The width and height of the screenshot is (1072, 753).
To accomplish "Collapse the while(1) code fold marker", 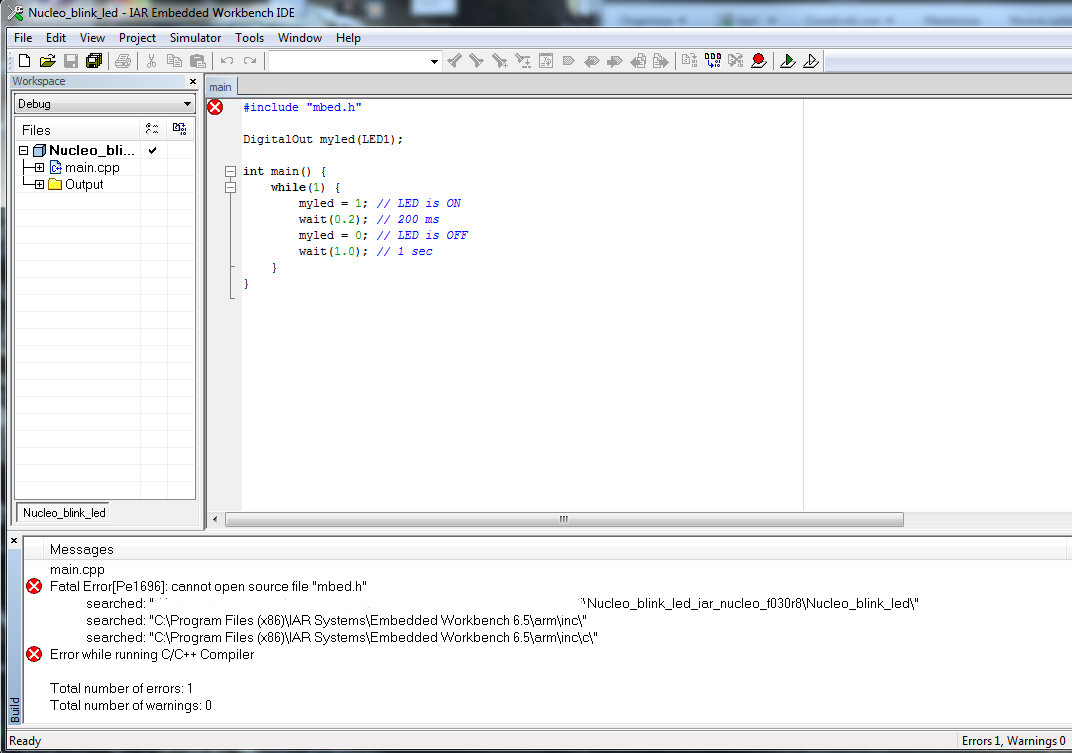I will tap(230, 187).
